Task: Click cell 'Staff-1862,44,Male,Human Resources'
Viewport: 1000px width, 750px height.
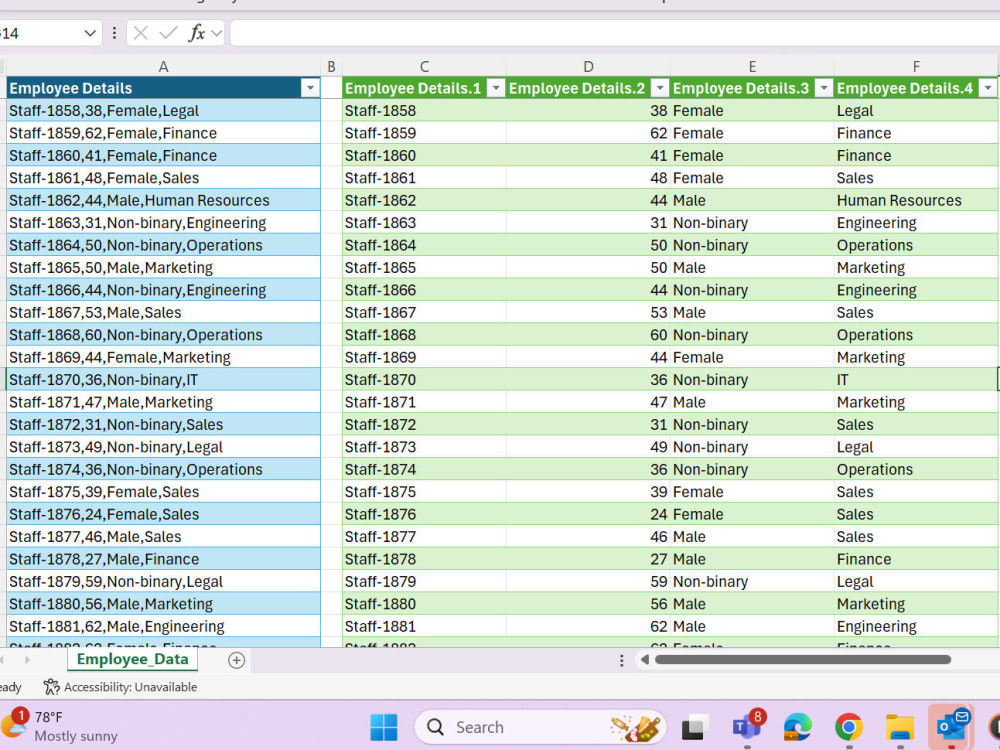Action: pos(163,200)
